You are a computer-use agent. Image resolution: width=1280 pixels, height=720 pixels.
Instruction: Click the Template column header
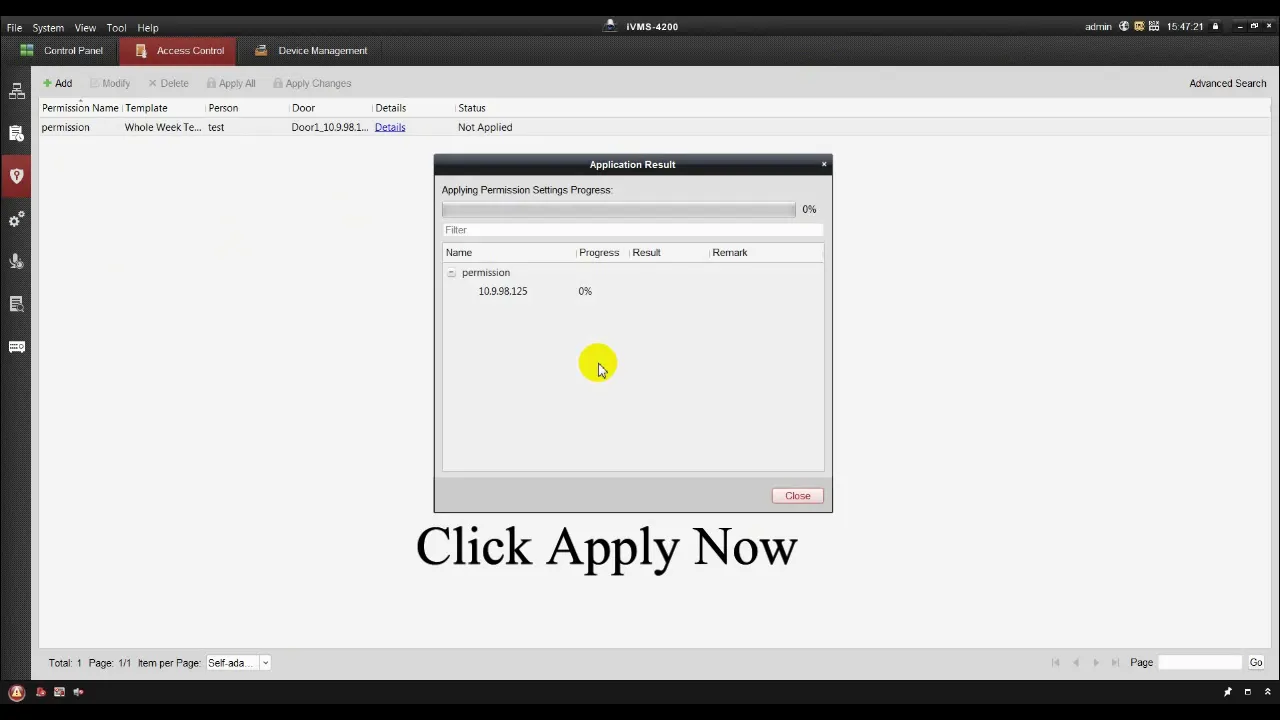tap(146, 108)
